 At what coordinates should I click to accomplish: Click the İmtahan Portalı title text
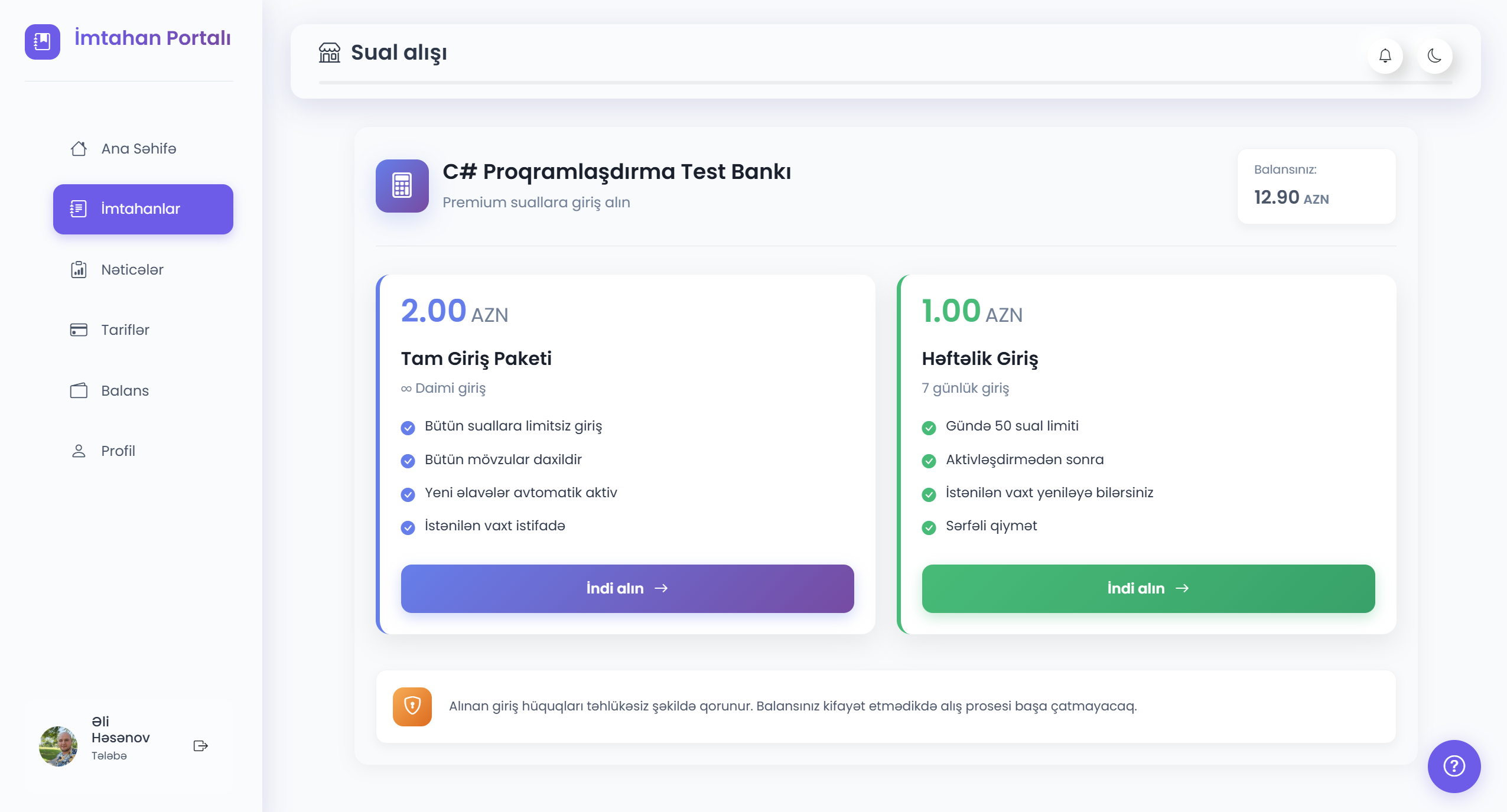152,38
